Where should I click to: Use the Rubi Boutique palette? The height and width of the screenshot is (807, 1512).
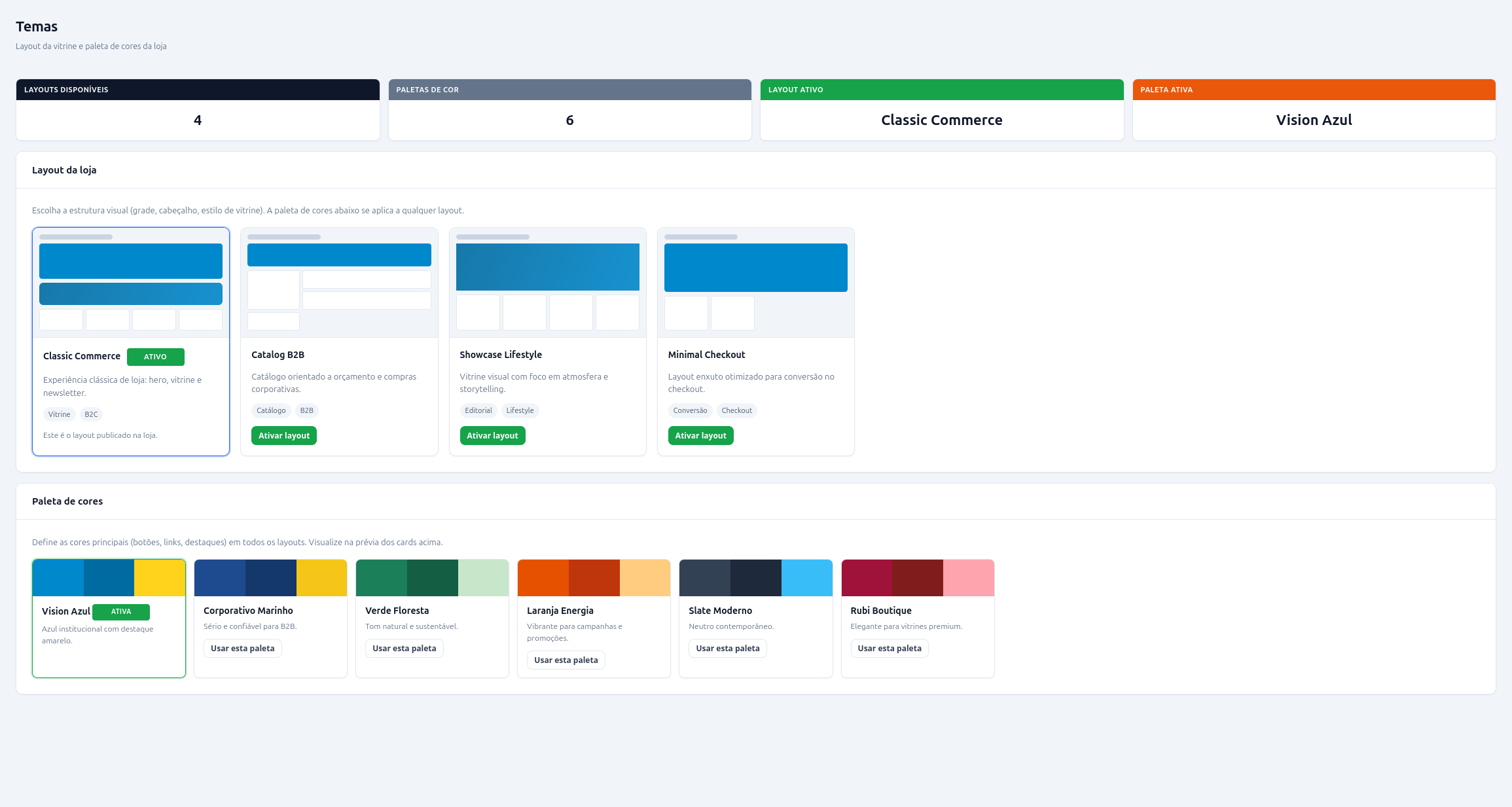click(x=890, y=649)
